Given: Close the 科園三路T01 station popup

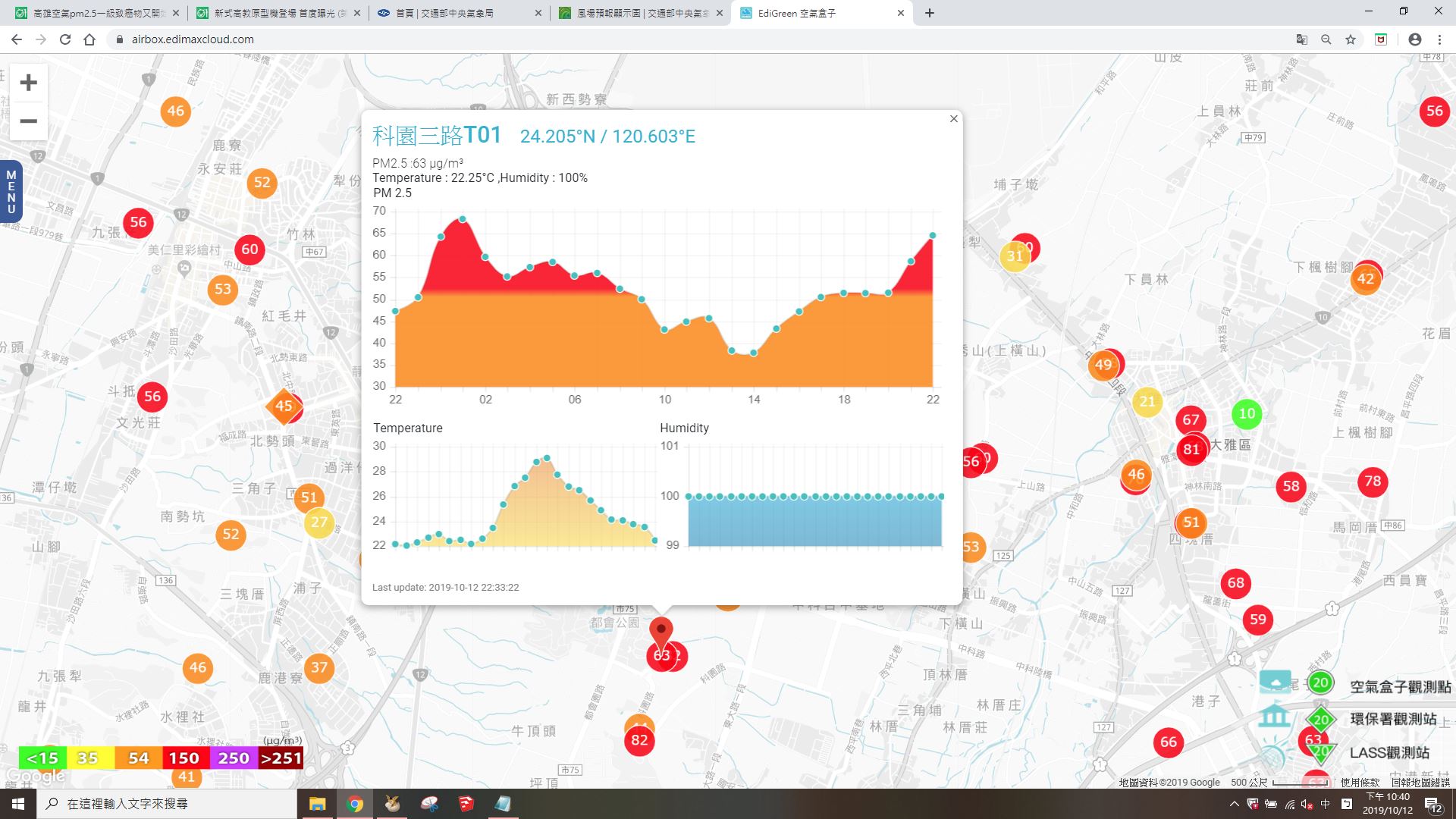Looking at the screenshot, I should (x=954, y=118).
